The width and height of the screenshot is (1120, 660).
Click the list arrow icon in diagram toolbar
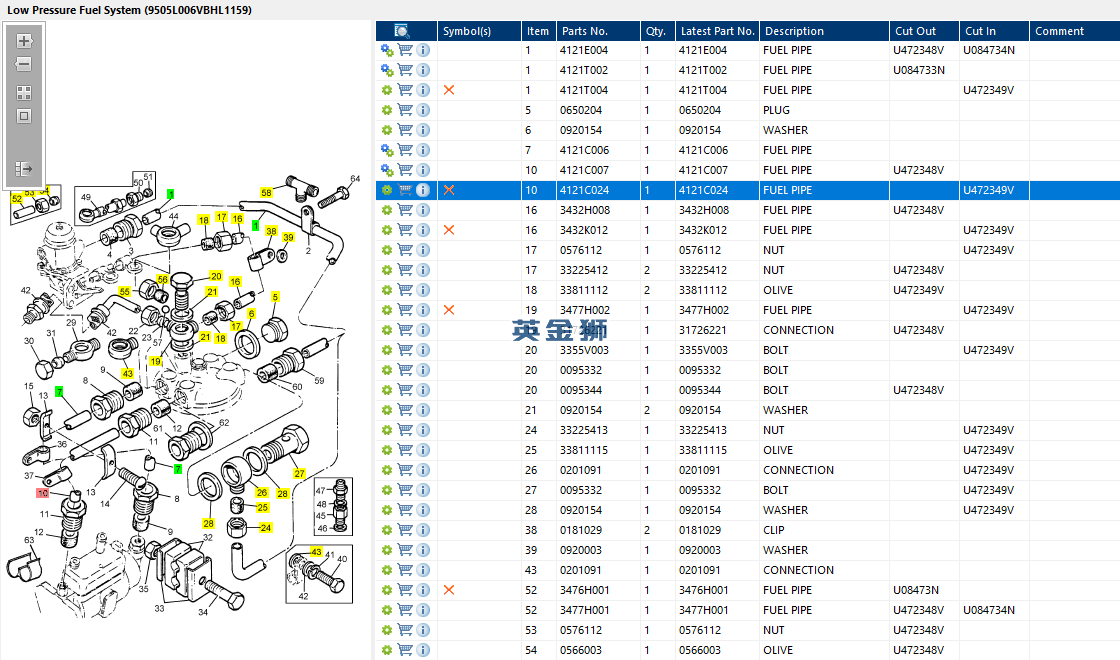click(x=24, y=169)
